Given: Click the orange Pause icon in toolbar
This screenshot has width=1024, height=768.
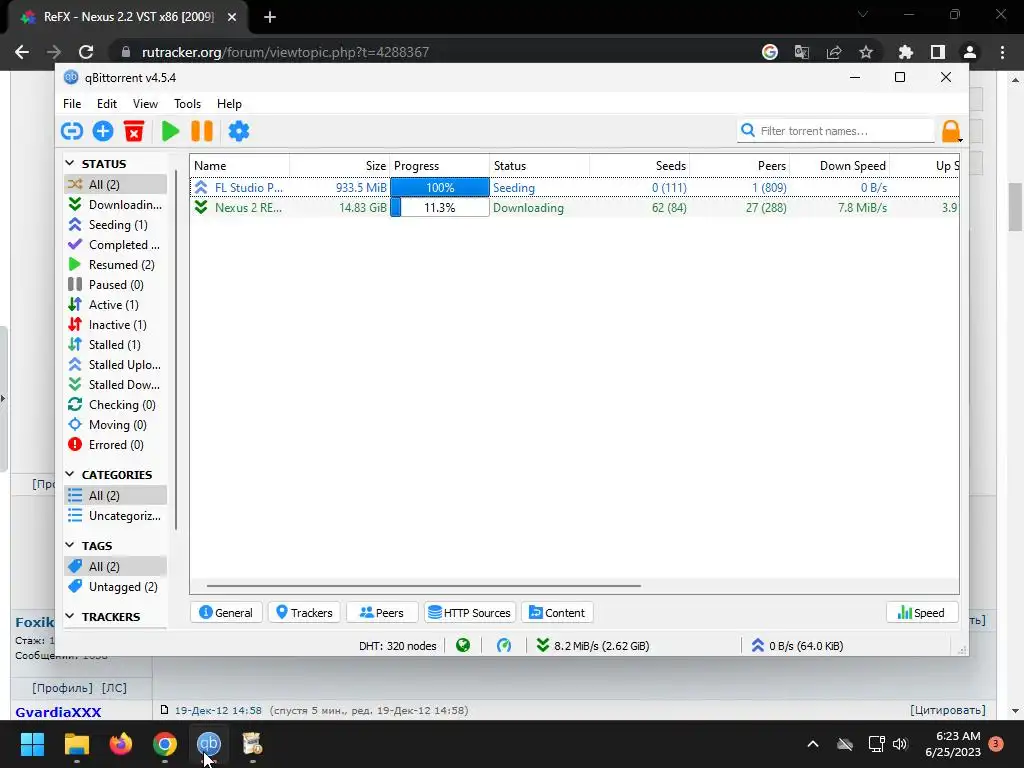Looking at the screenshot, I should (202, 131).
